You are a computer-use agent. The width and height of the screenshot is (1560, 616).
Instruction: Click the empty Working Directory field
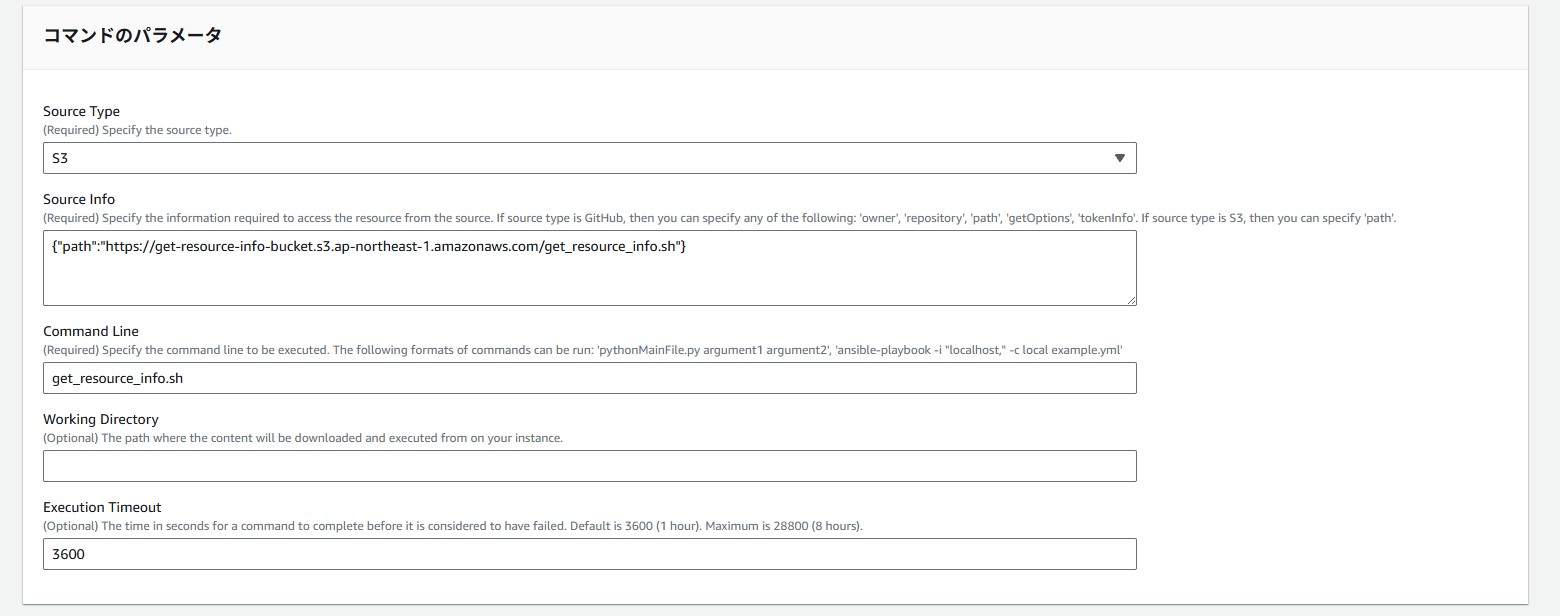[589, 466]
